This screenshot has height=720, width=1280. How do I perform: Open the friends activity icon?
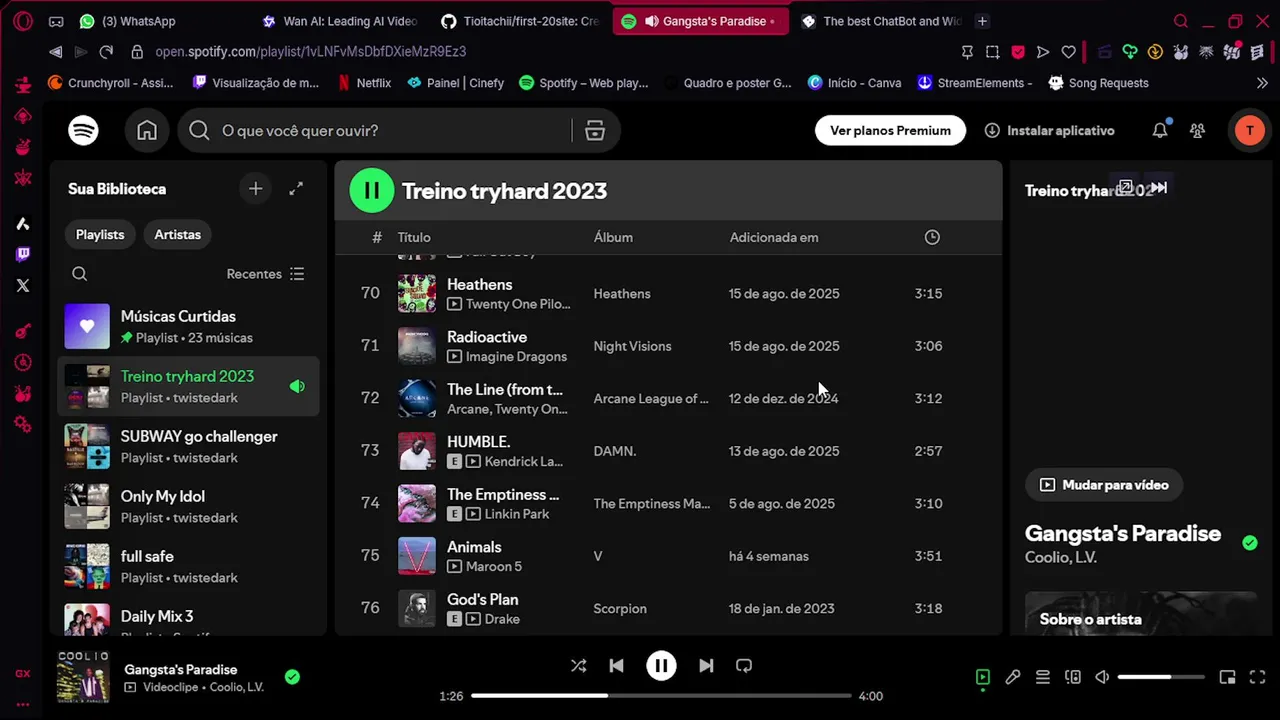1197,130
